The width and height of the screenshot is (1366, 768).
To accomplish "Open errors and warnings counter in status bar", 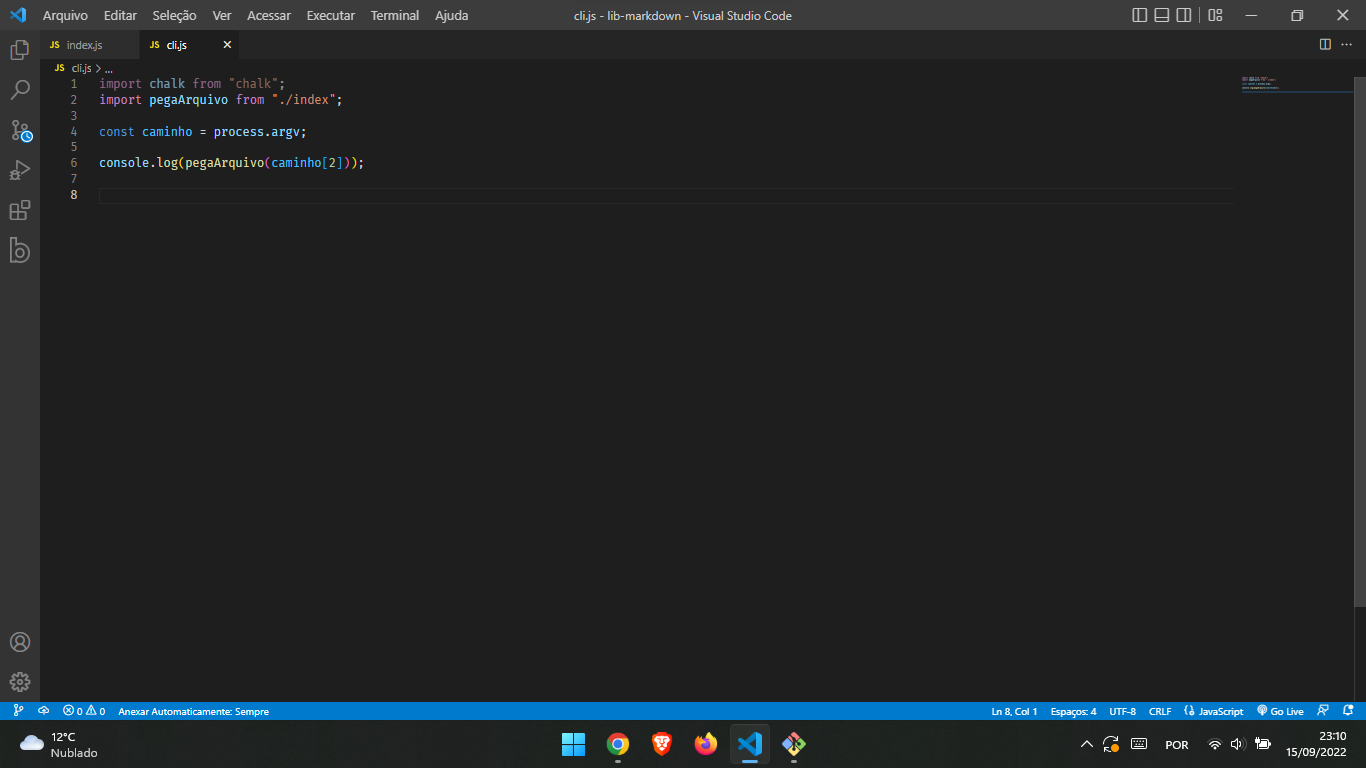I will click(x=84, y=711).
